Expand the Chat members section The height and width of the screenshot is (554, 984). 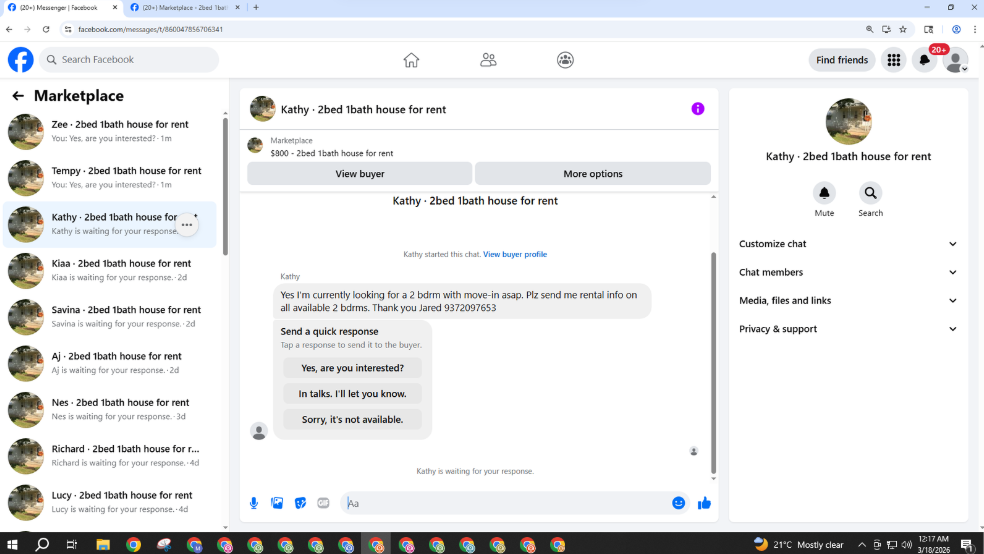(x=848, y=272)
